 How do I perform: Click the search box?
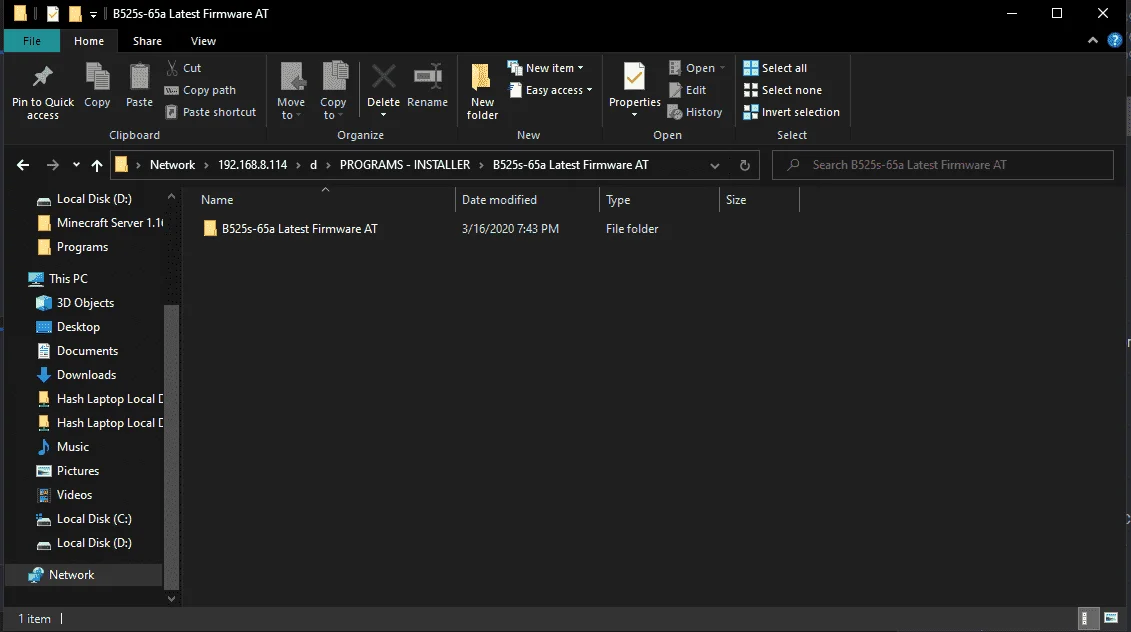click(x=942, y=164)
